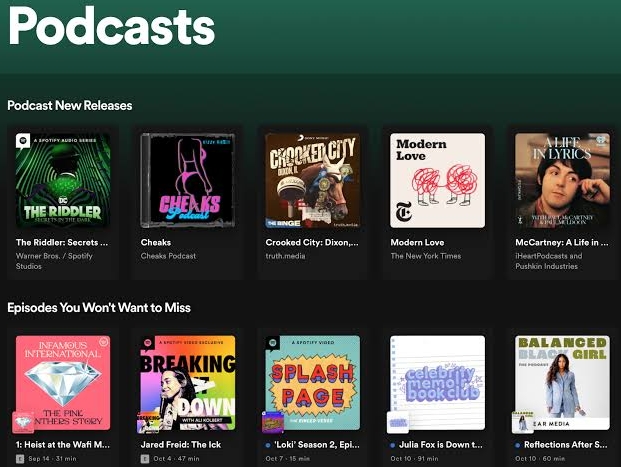Open the Modern Love cover art
Image resolution: width=621 pixels, height=467 pixels.
(437, 180)
